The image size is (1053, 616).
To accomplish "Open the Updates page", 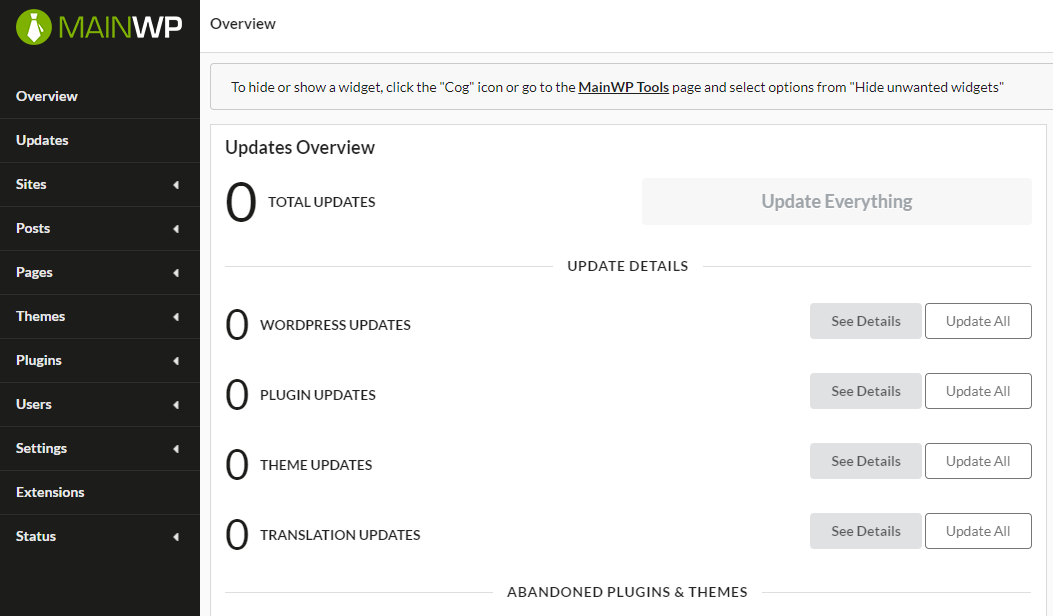I will 42,140.
